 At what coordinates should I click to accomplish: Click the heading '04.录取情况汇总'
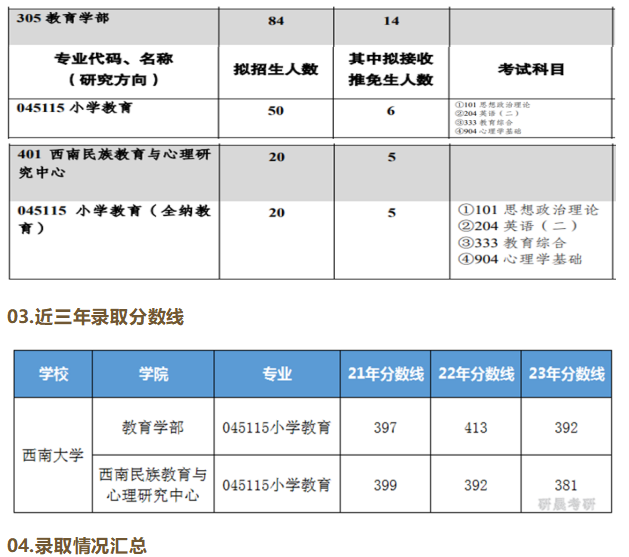tap(77, 546)
